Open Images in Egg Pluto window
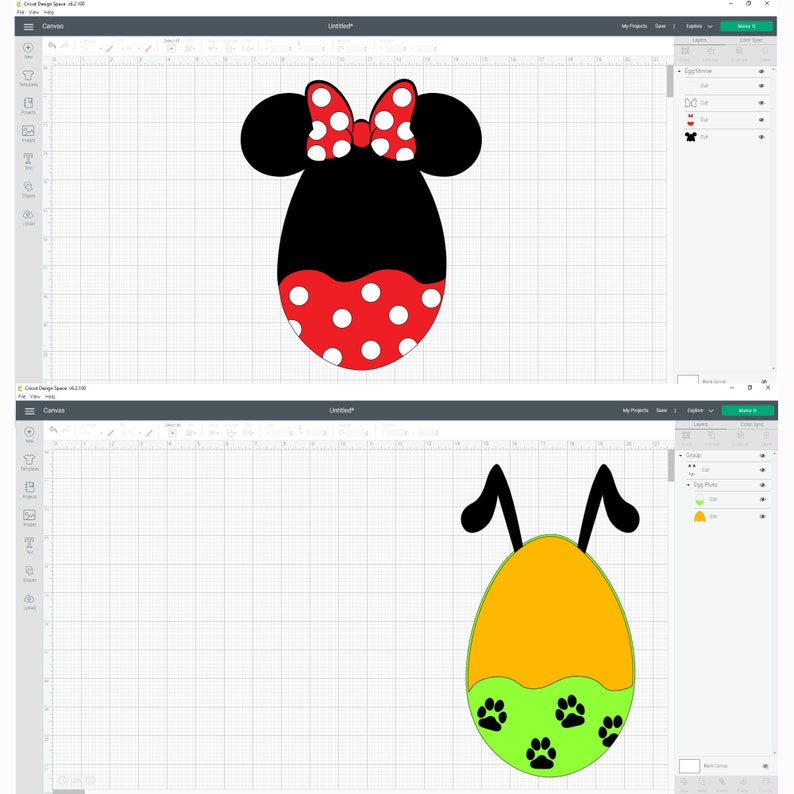 (x=29, y=518)
